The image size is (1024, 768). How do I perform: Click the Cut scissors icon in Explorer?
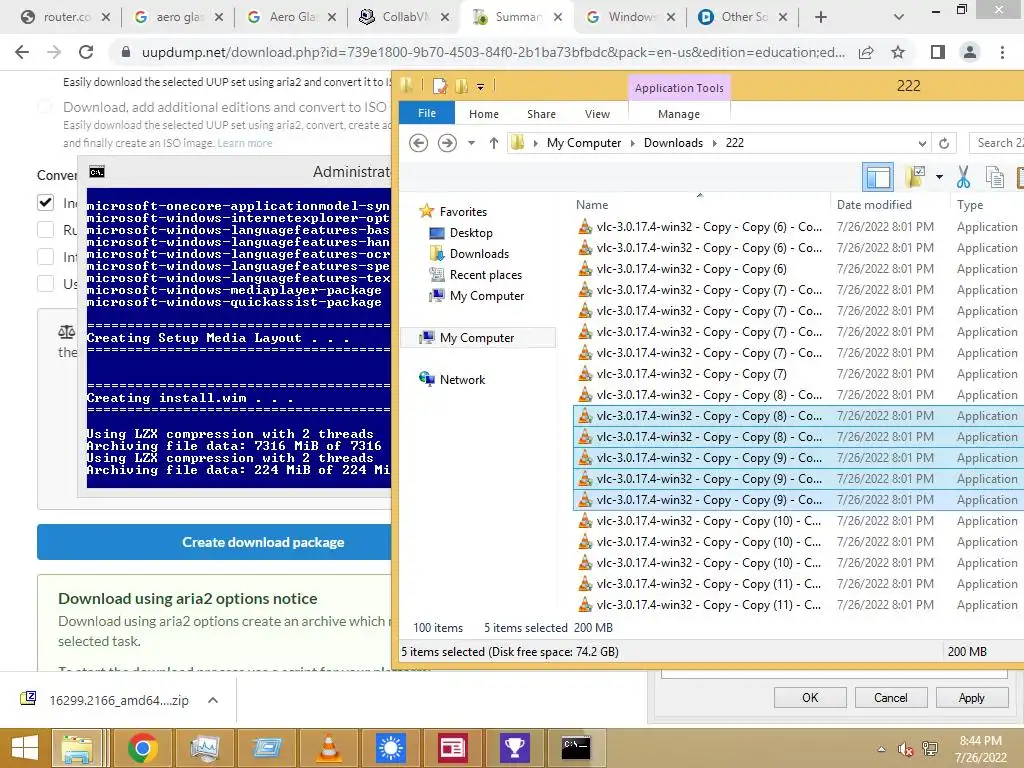[x=963, y=177]
